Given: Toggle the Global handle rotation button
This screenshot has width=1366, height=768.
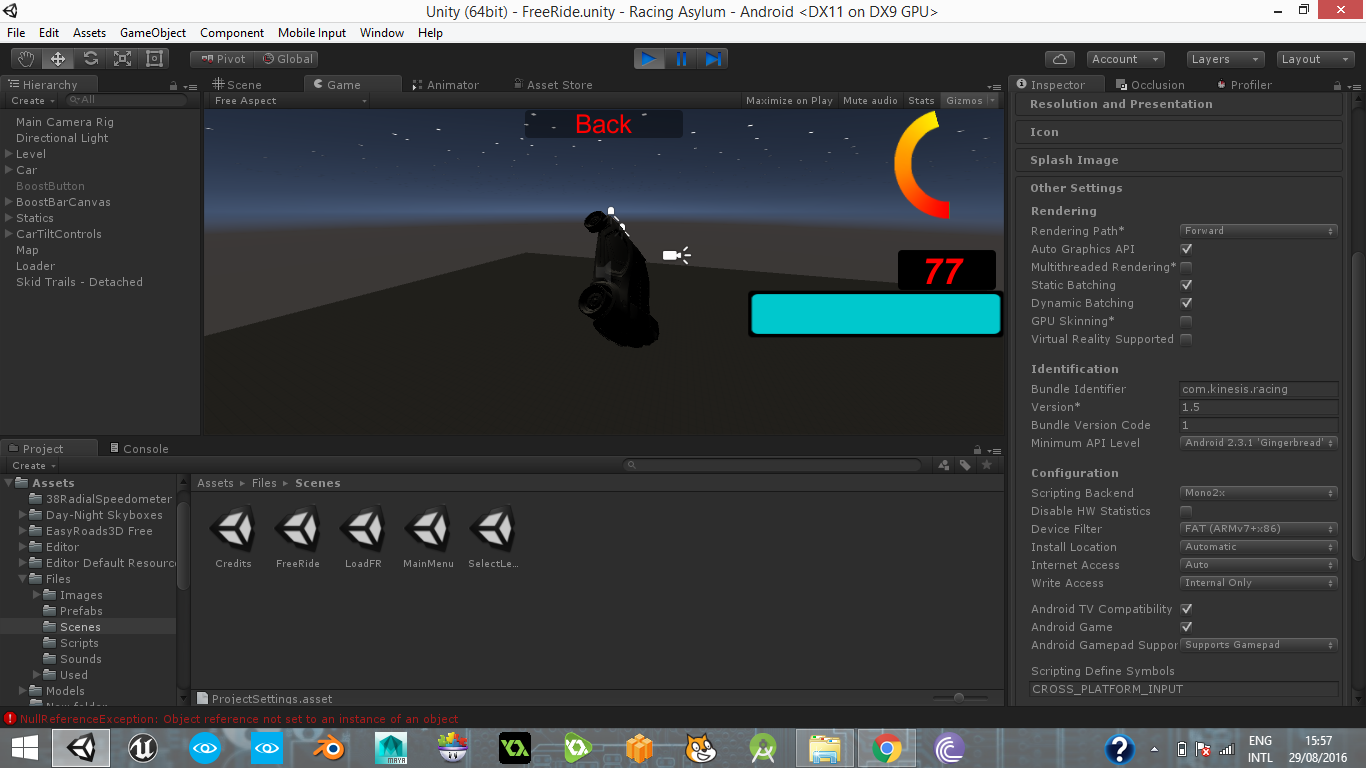Looking at the screenshot, I should point(287,59).
